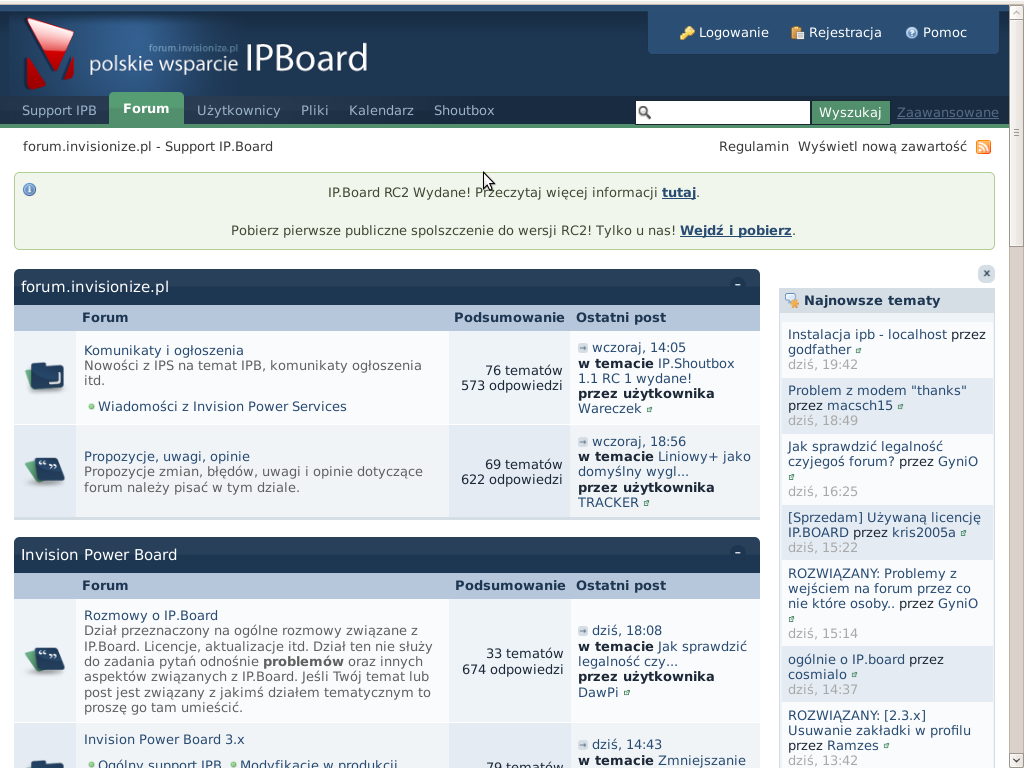Click last-post arrow icon beside dziś, 18:08

583,631
